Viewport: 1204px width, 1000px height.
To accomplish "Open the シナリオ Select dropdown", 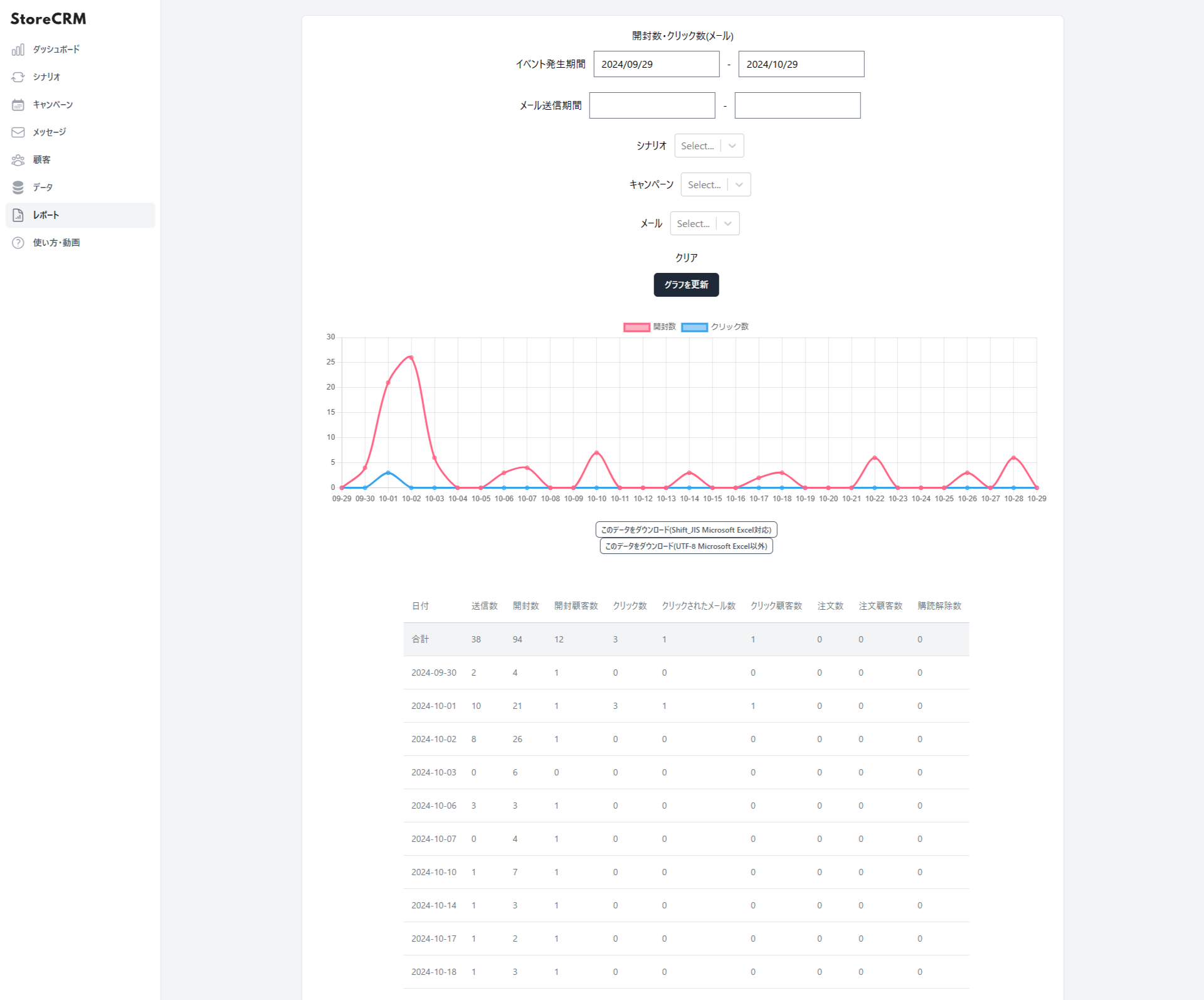I will [709, 146].
